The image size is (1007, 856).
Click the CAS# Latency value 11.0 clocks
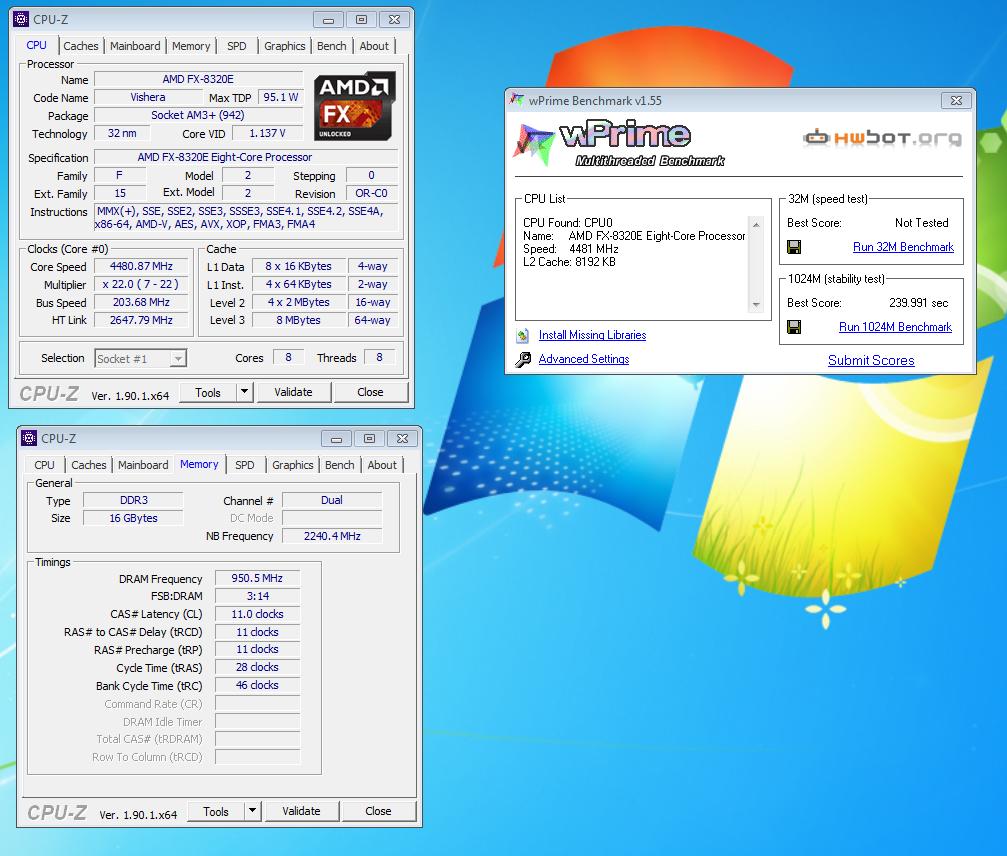point(257,614)
